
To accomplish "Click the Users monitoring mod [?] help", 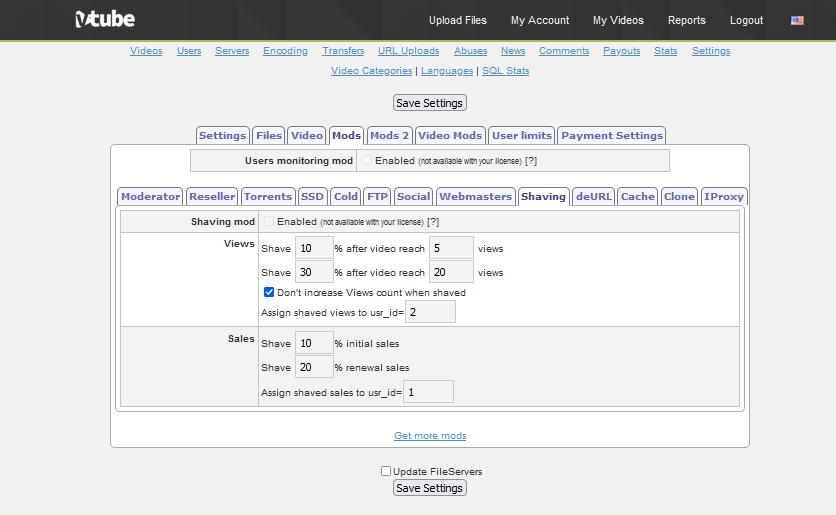I will pyautogui.click(x=531, y=161).
